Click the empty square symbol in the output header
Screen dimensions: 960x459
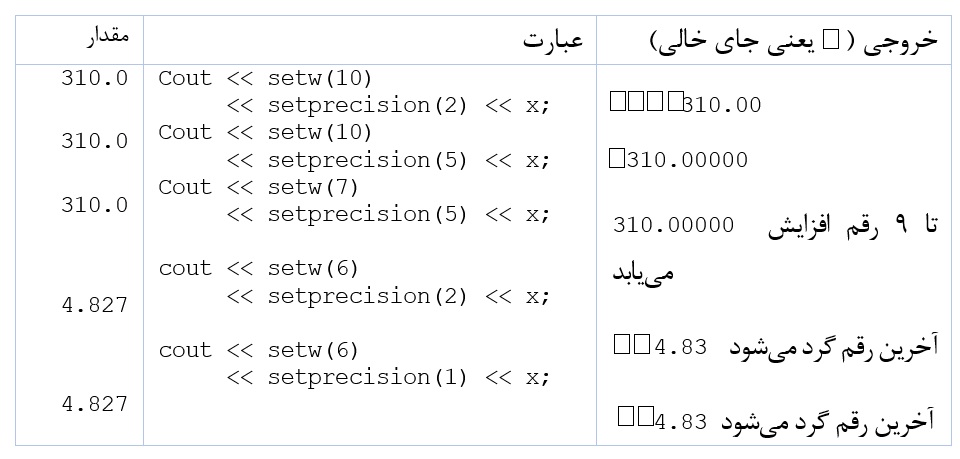pos(832,40)
